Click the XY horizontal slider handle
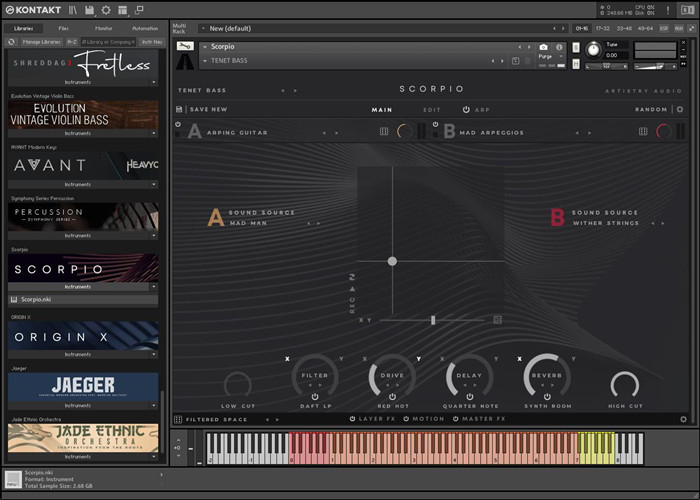The height and width of the screenshot is (500, 700). [433, 320]
